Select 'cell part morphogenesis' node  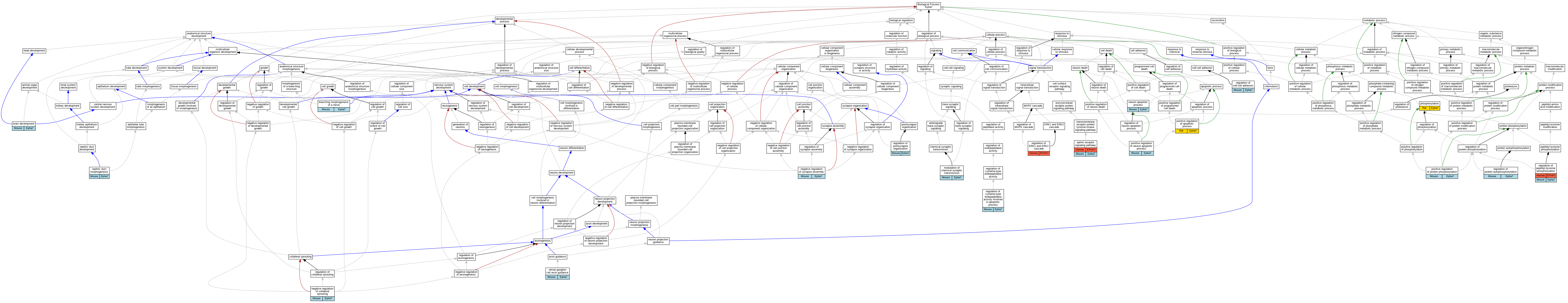[x=684, y=106]
